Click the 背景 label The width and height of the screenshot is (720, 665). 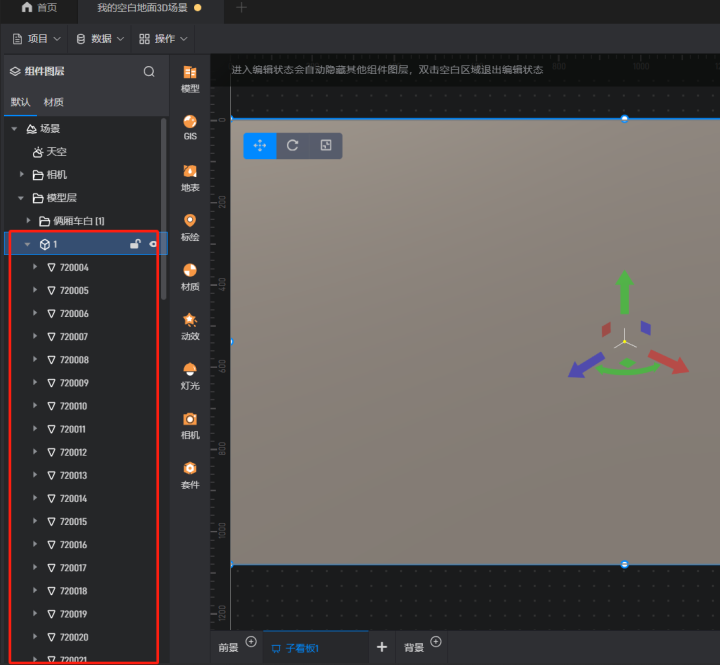point(413,648)
